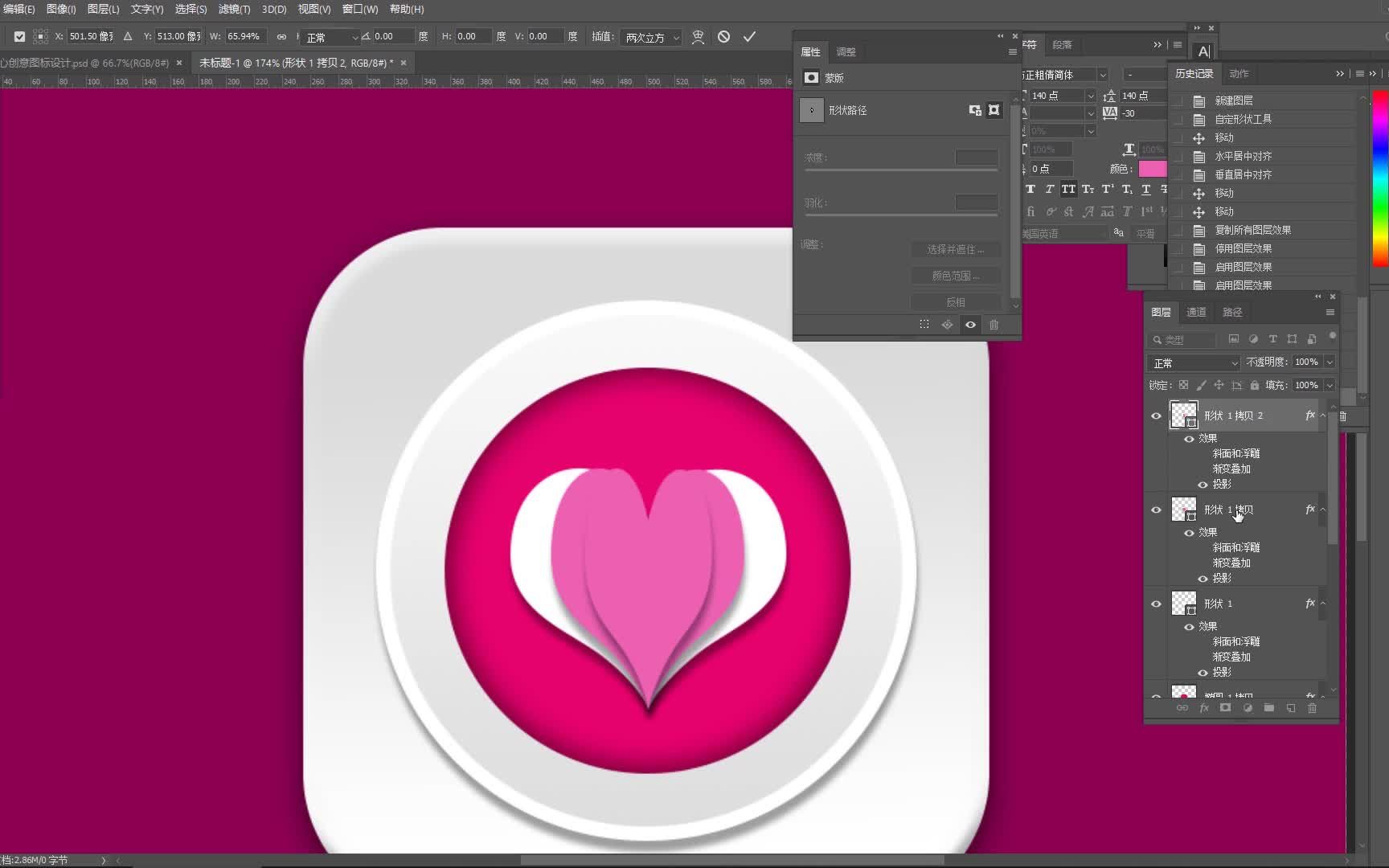Collapse effects of layer 形状 1
The height and width of the screenshot is (868, 1389).
point(1322,604)
